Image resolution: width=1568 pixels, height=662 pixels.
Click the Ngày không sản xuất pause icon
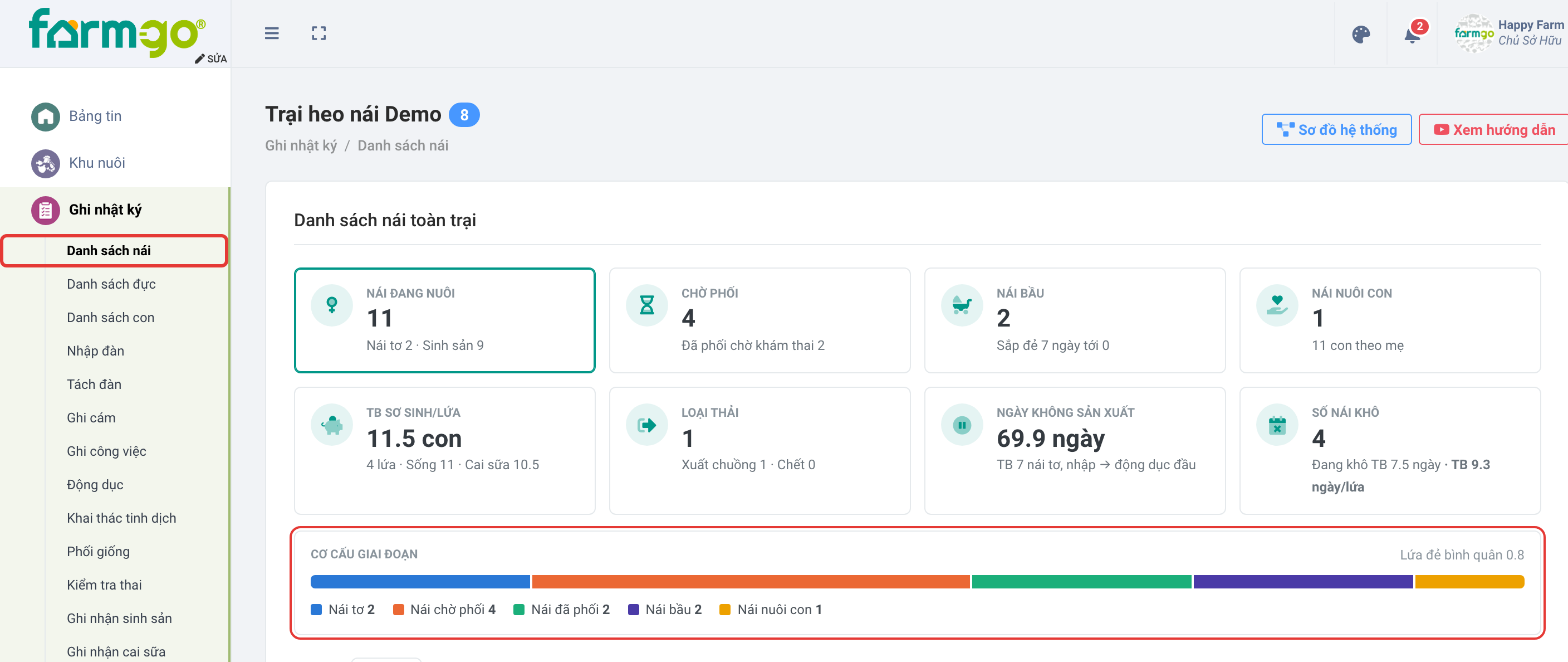(962, 425)
